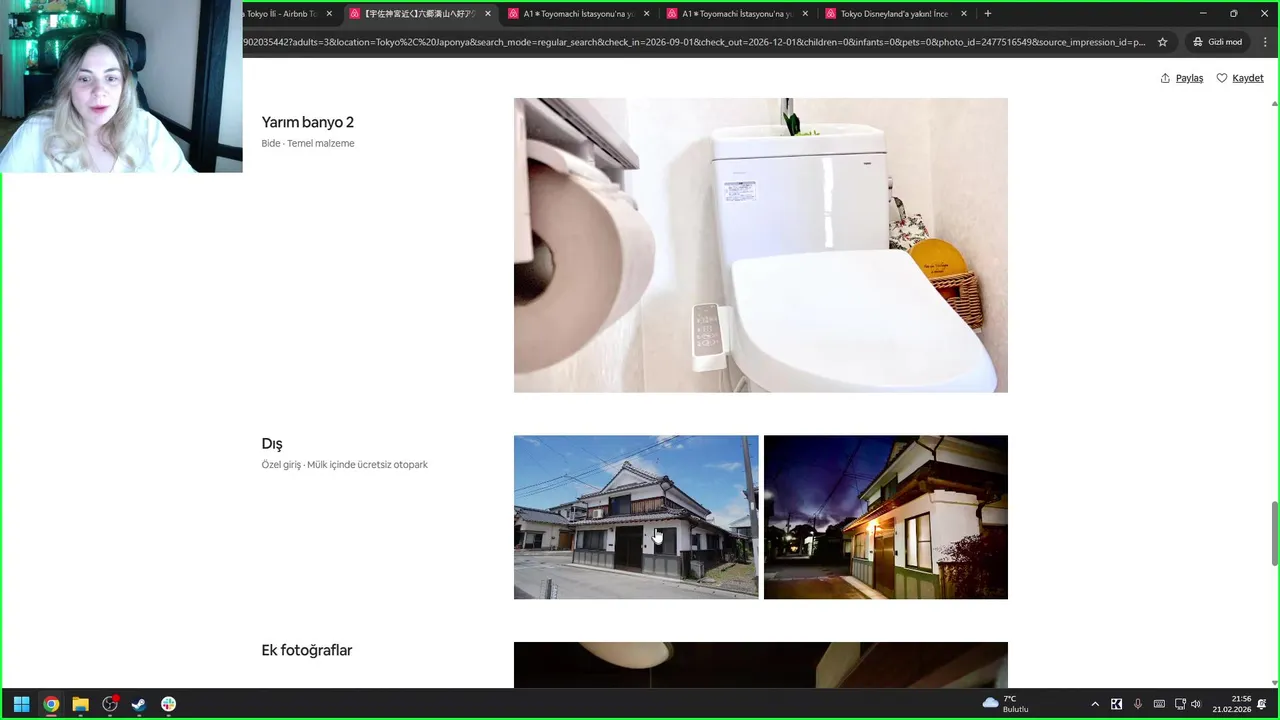Image resolution: width=1280 pixels, height=720 pixels.
Task: Save the listing with Kaydet
Action: pyautogui.click(x=1240, y=78)
